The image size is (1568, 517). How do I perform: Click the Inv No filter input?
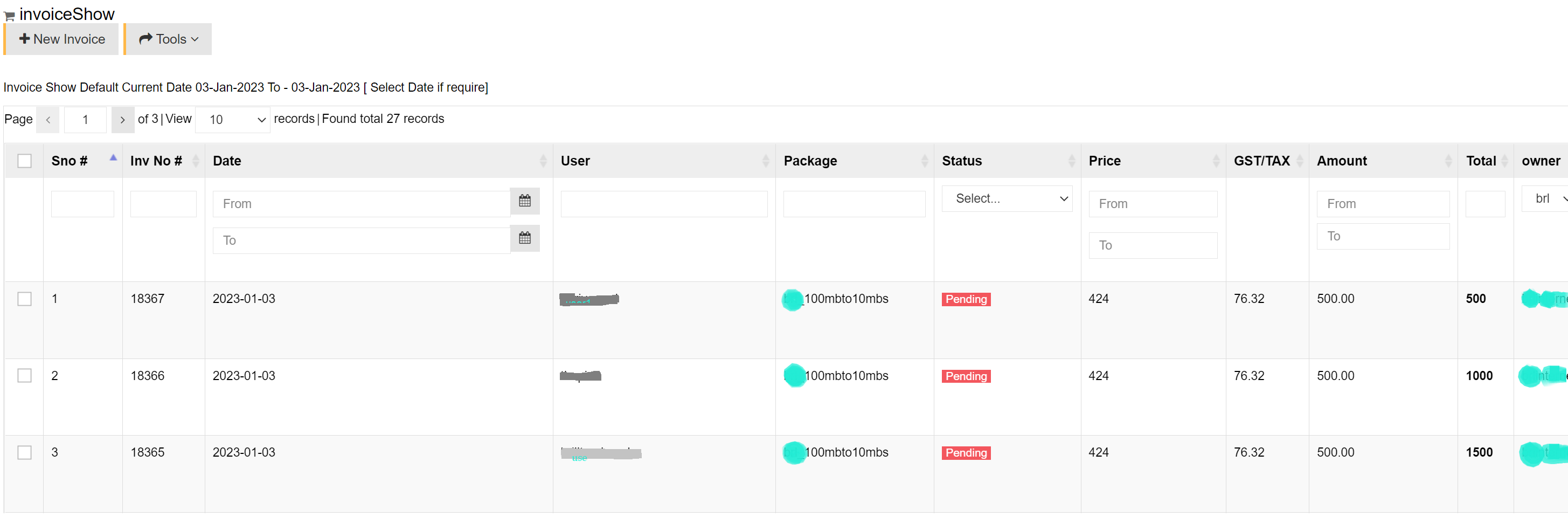(163, 204)
